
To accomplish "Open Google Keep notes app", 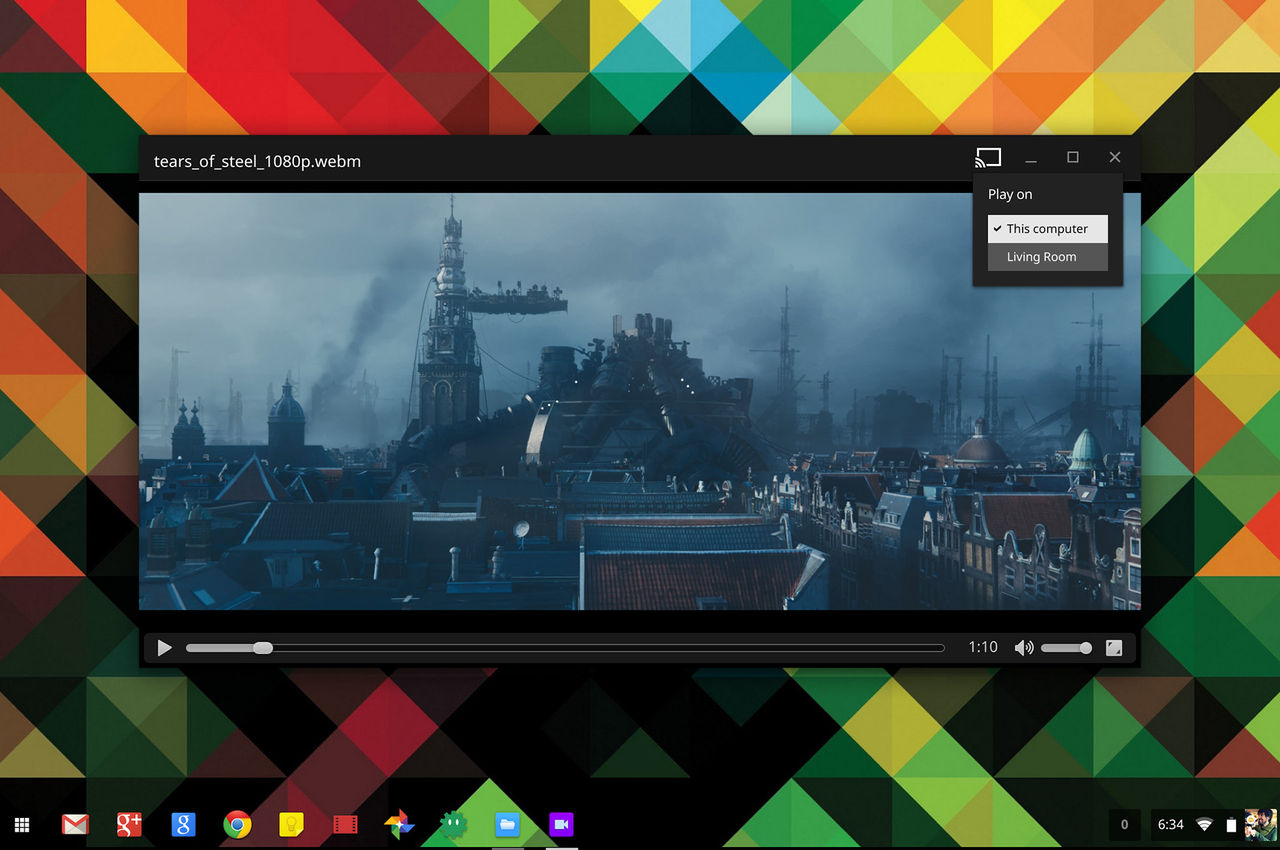I will tap(291, 824).
